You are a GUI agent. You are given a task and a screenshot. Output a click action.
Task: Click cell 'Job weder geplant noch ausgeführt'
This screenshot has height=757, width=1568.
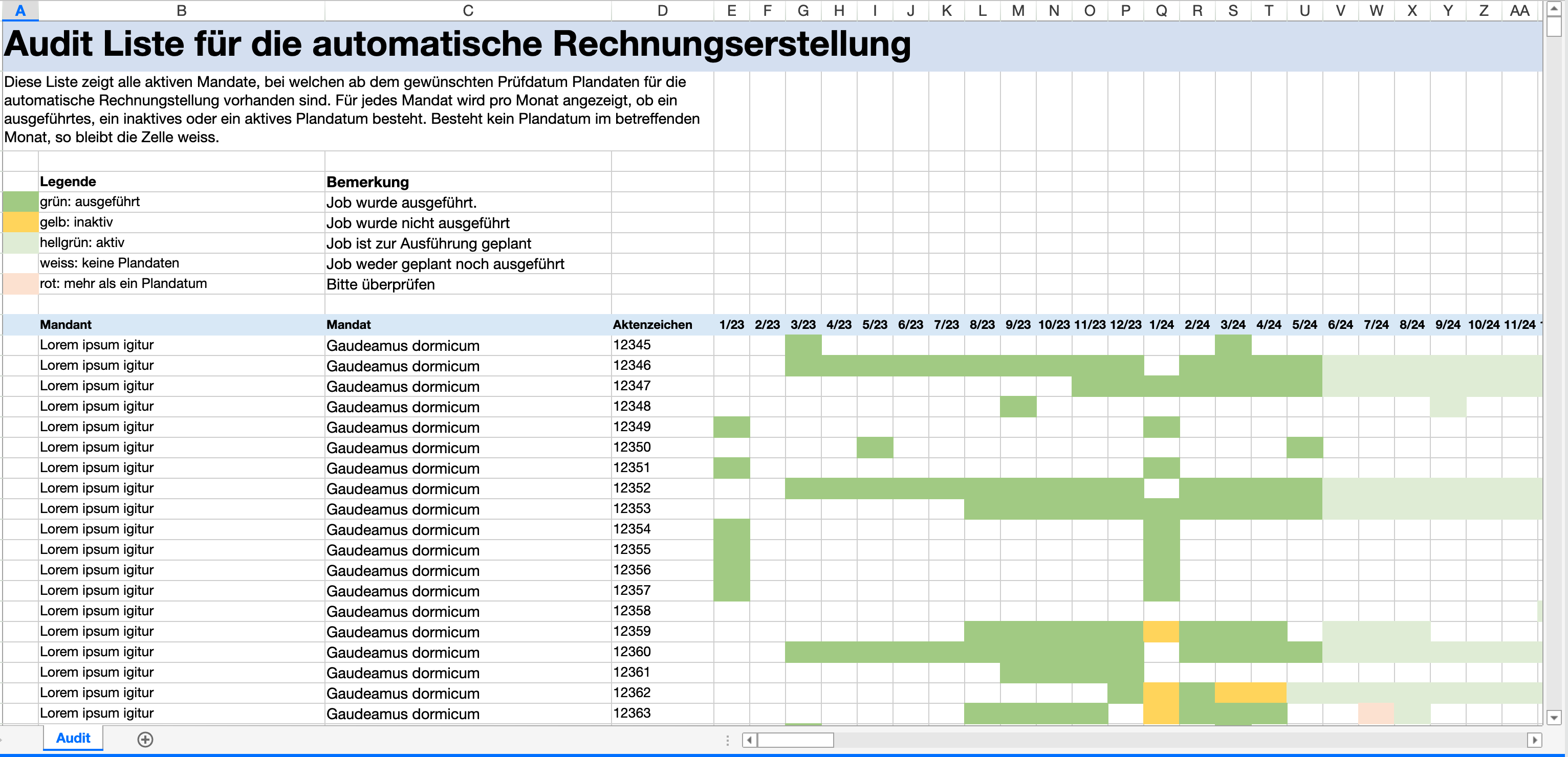[x=467, y=263]
